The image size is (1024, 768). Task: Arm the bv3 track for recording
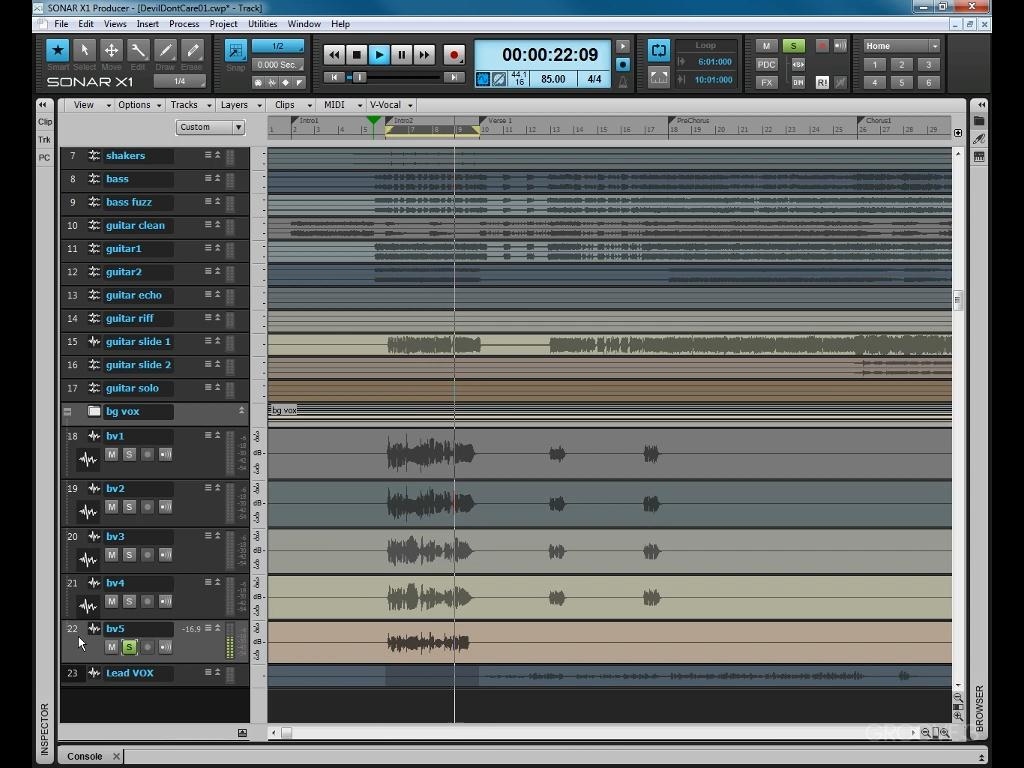click(148, 555)
